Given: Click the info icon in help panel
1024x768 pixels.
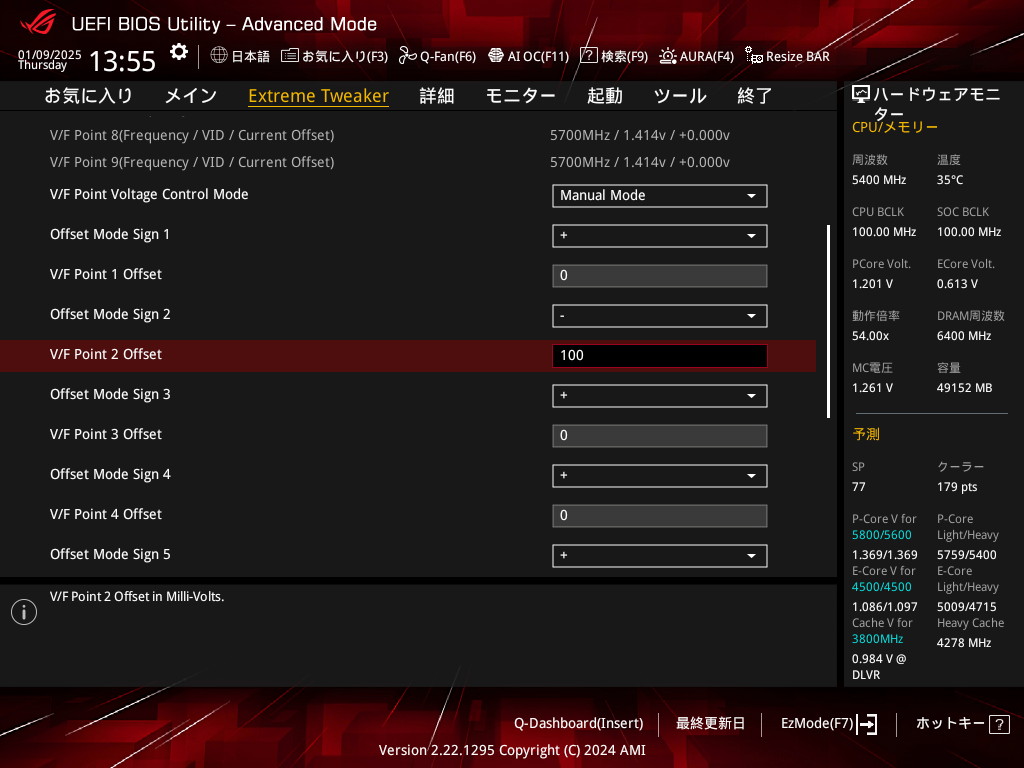Looking at the screenshot, I should (24, 612).
